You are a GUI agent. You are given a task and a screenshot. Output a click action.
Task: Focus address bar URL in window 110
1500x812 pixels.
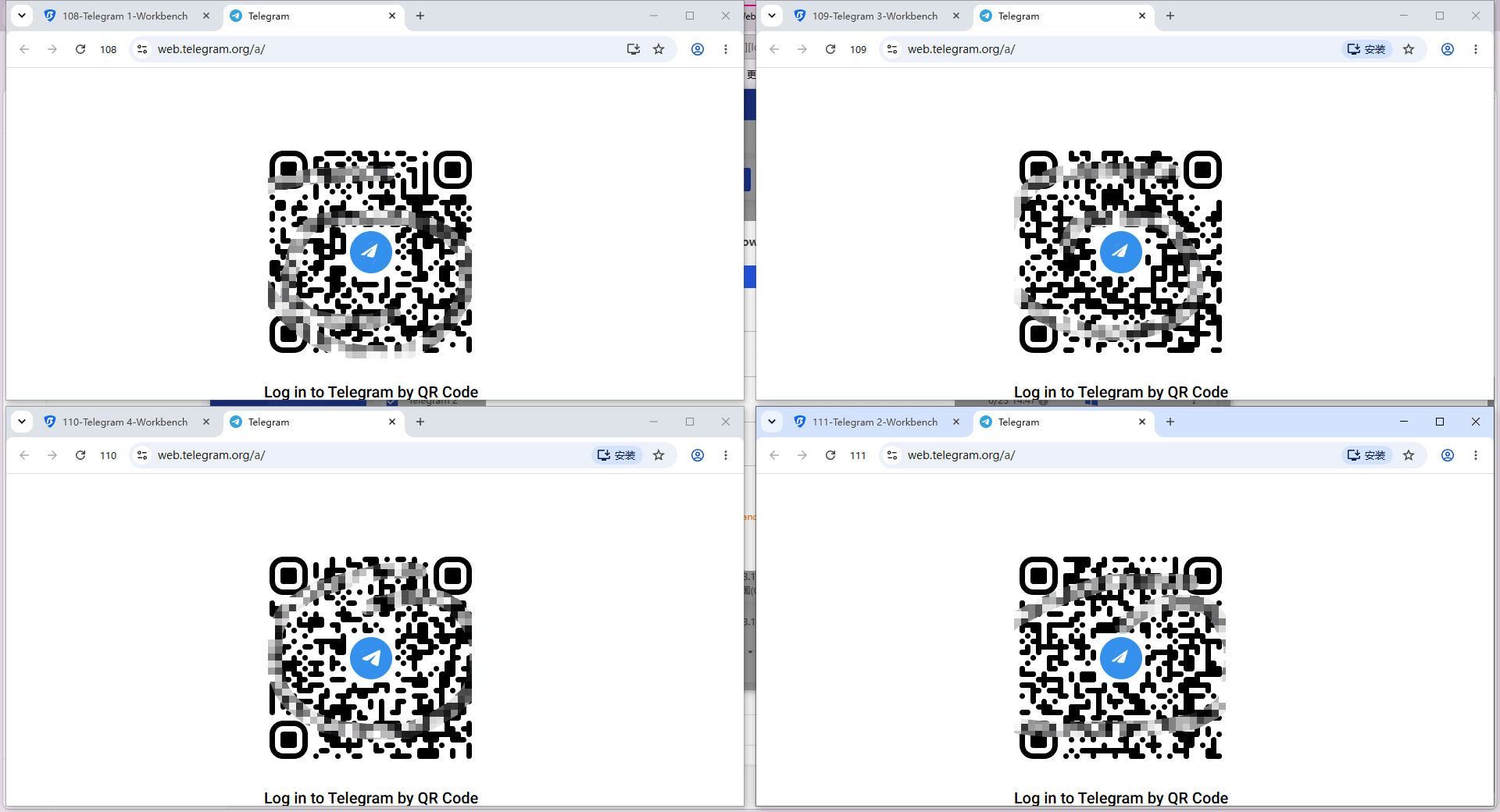pyautogui.click(x=211, y=455)
